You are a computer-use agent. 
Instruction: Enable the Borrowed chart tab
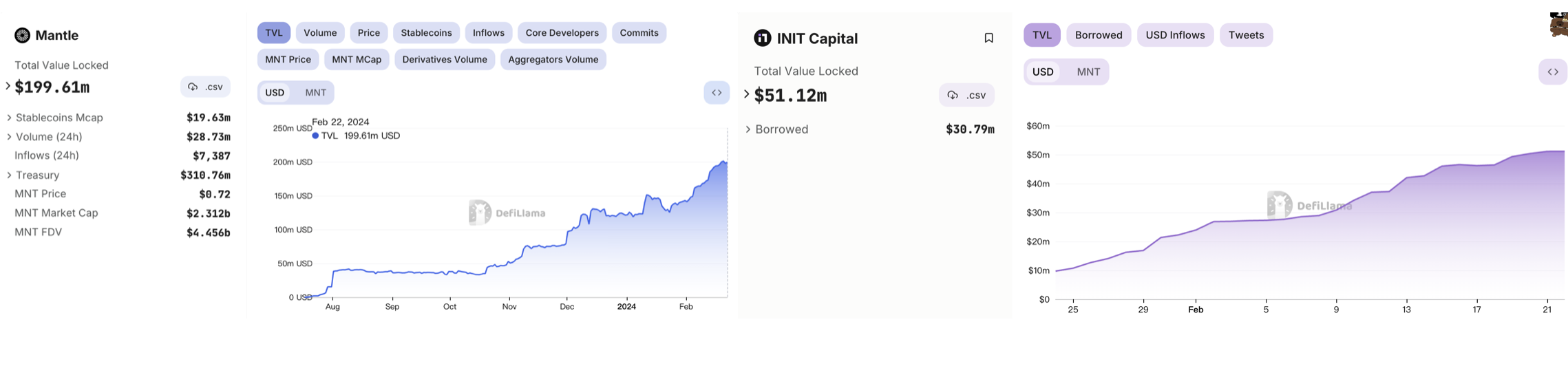click(1098, 35)
